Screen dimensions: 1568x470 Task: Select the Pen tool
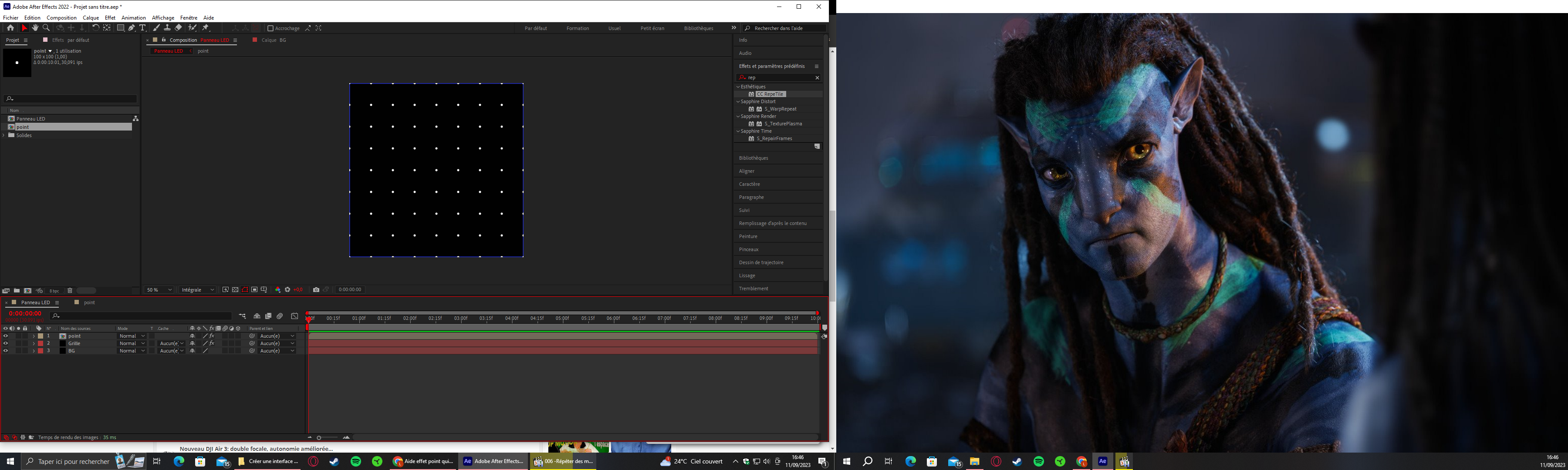click(x=132, y=28)
